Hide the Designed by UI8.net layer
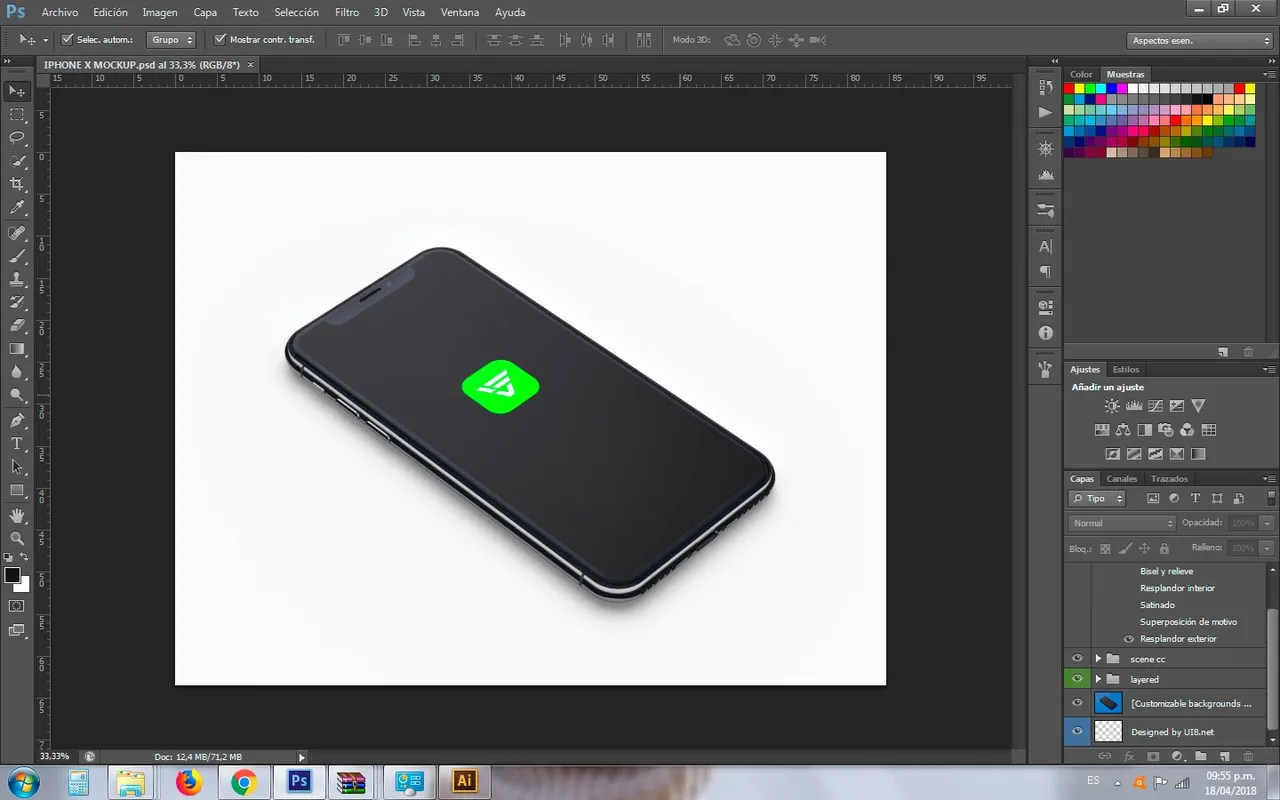Viewport: 1280px width, 800px height. pyautogui.click(x=1077, y=732)
